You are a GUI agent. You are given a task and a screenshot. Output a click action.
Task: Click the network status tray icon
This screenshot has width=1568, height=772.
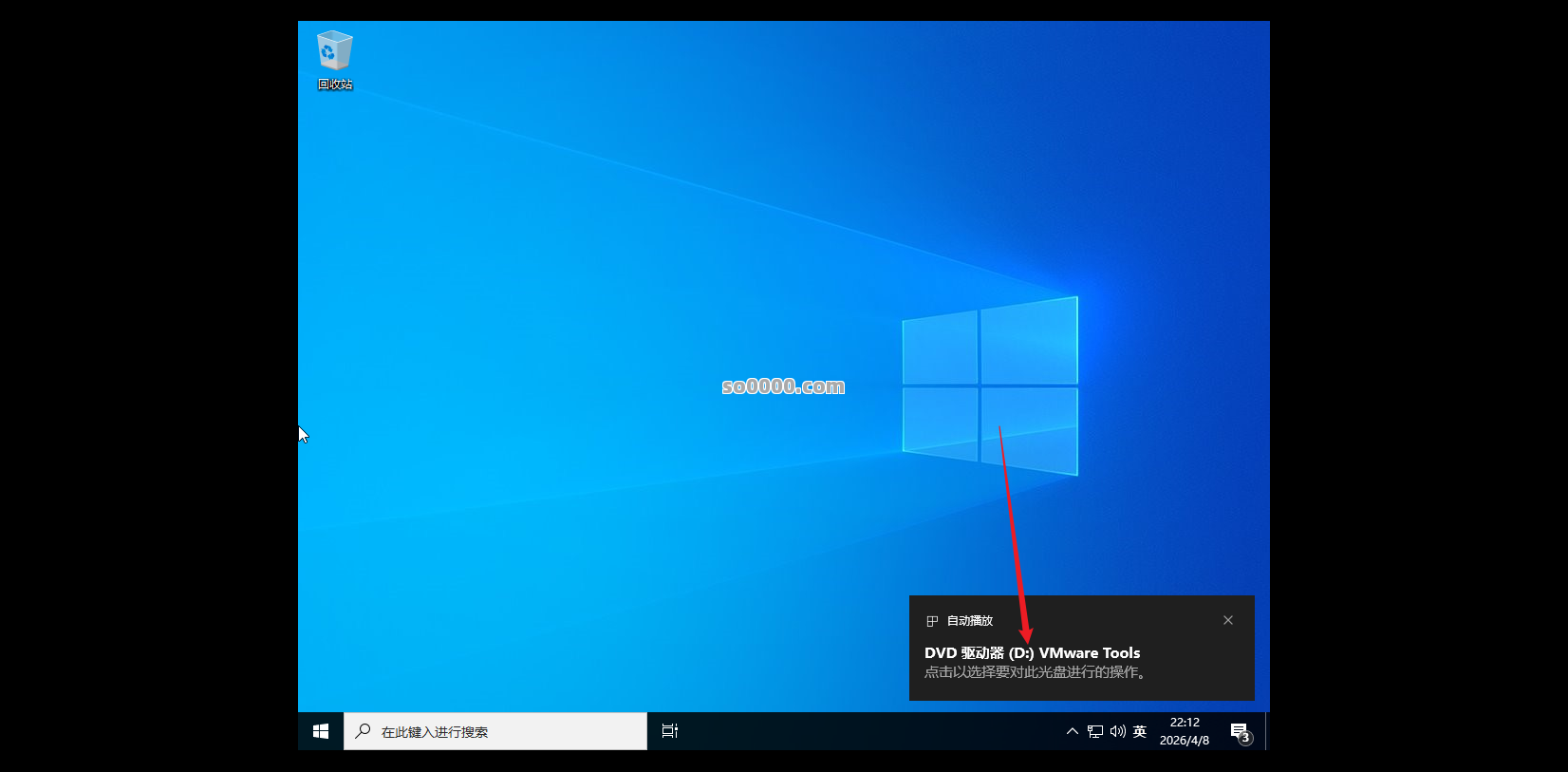pos(1095,731)
